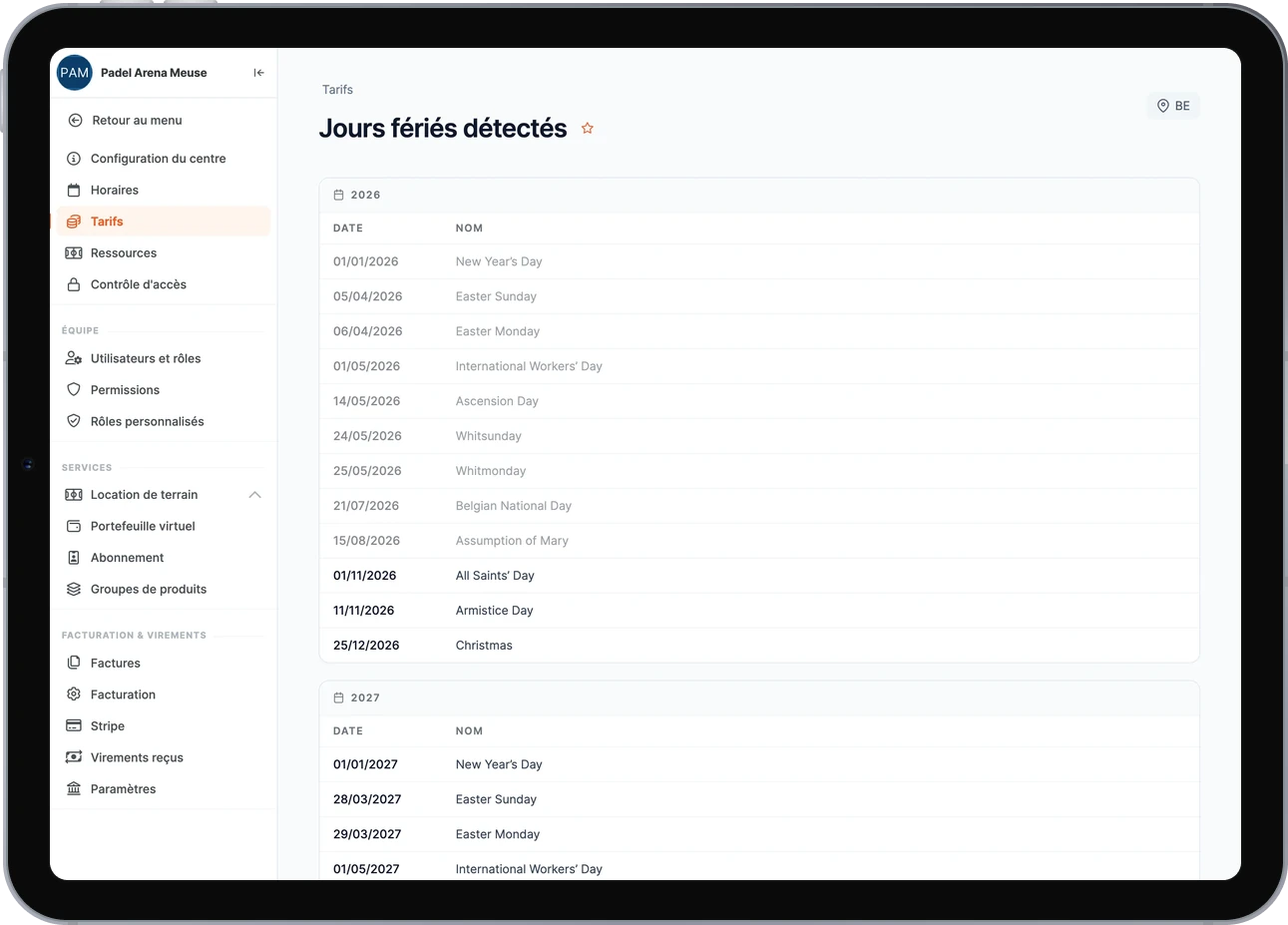This screenshot has width=1288, height=925.
Task: Click the badge icon next to Abonnement
Action: pyautogui.click(x=74, y=558)
